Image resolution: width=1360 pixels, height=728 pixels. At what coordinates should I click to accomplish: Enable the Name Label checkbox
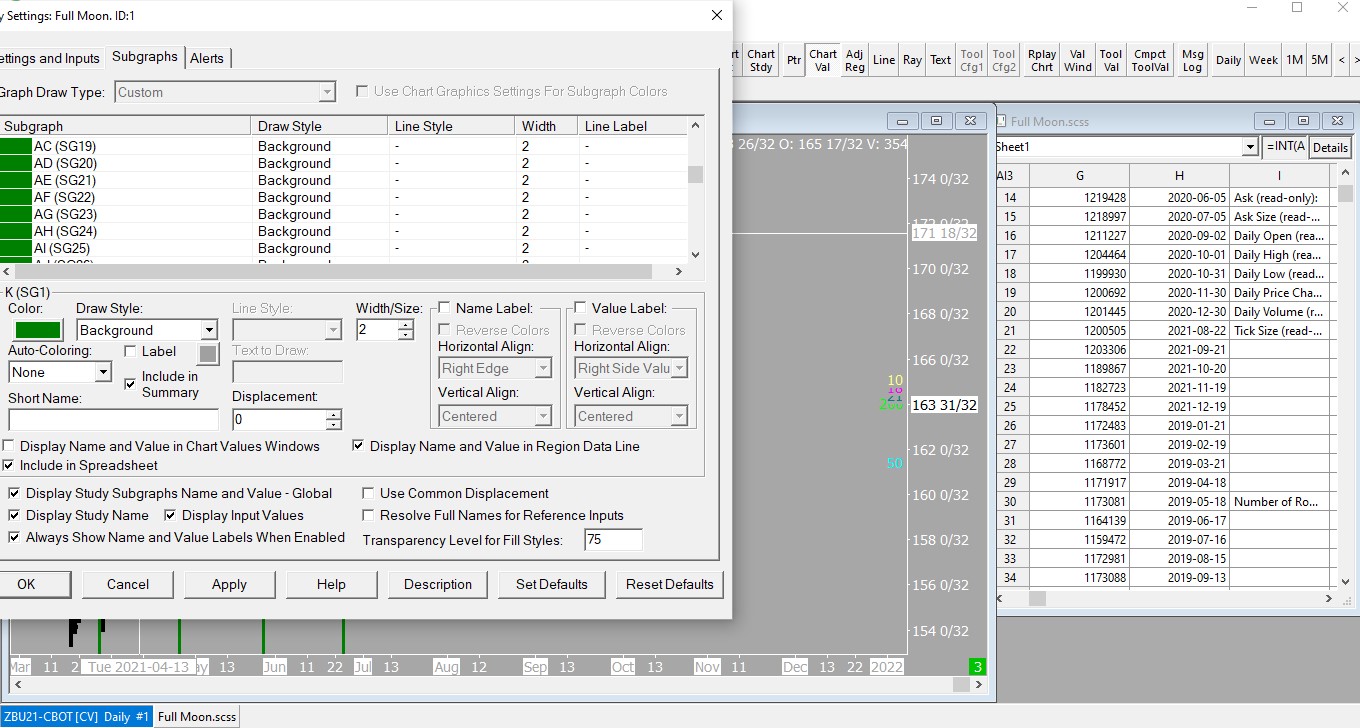444,308
